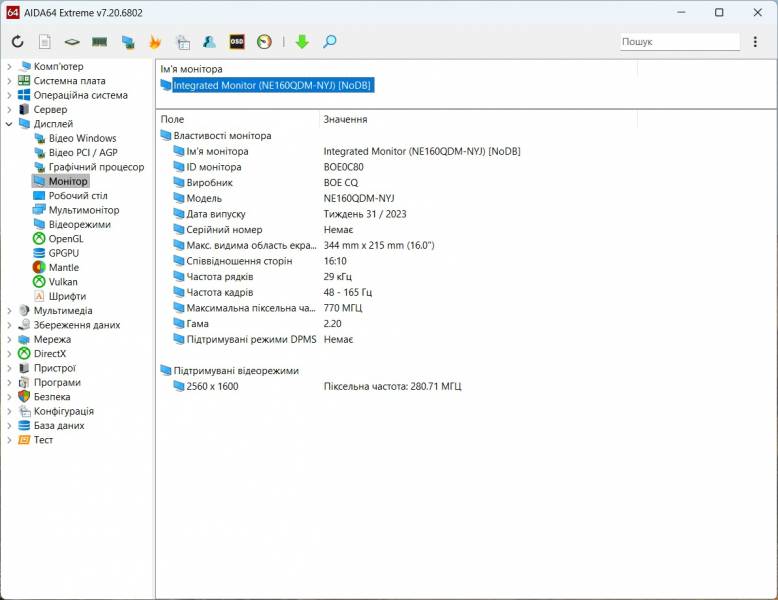Click the green download arrow icon

click(302, 42)
